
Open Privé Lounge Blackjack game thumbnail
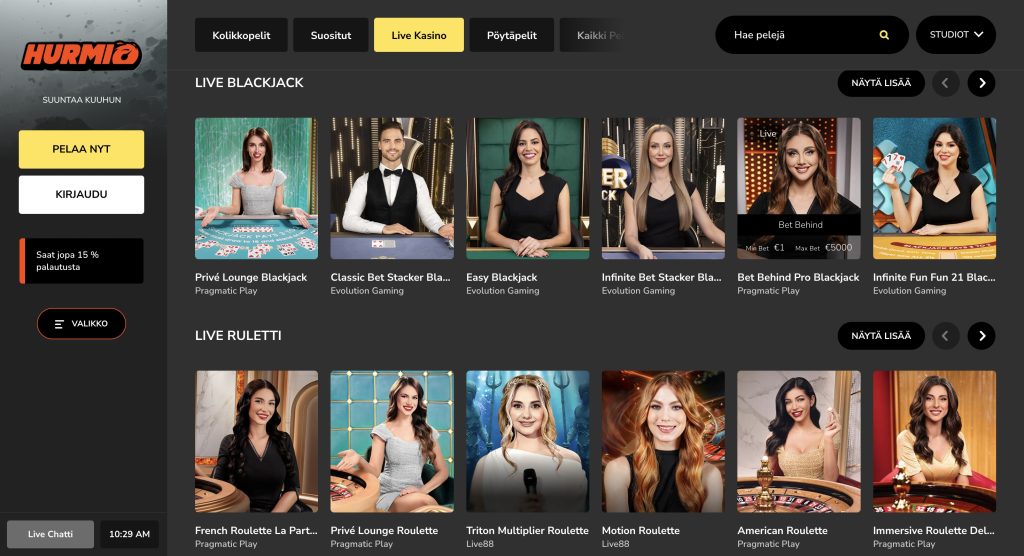pyautogui.click(x=256, y=188)
